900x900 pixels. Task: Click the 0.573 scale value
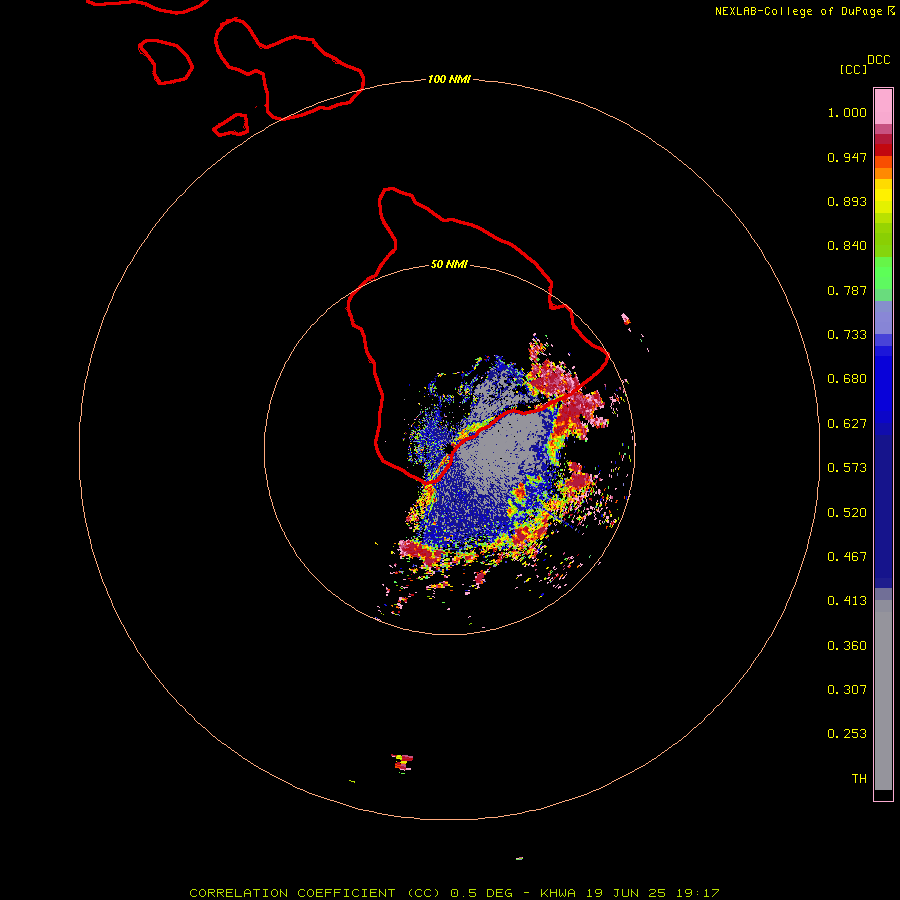click(847, 468)
